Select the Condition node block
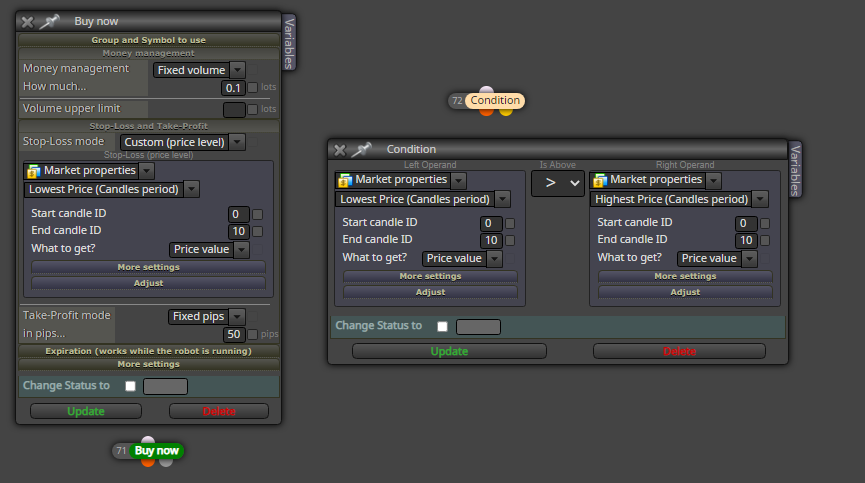Viewport: 865px width, 483px height. tap(494, 100)
